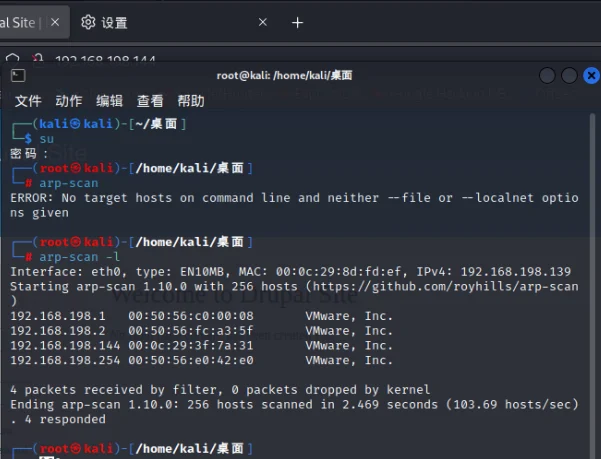Click the '4 packets received by filter' line
This screenshot has width=601, height=459.
pyautogui.click(x=220, y=390)
